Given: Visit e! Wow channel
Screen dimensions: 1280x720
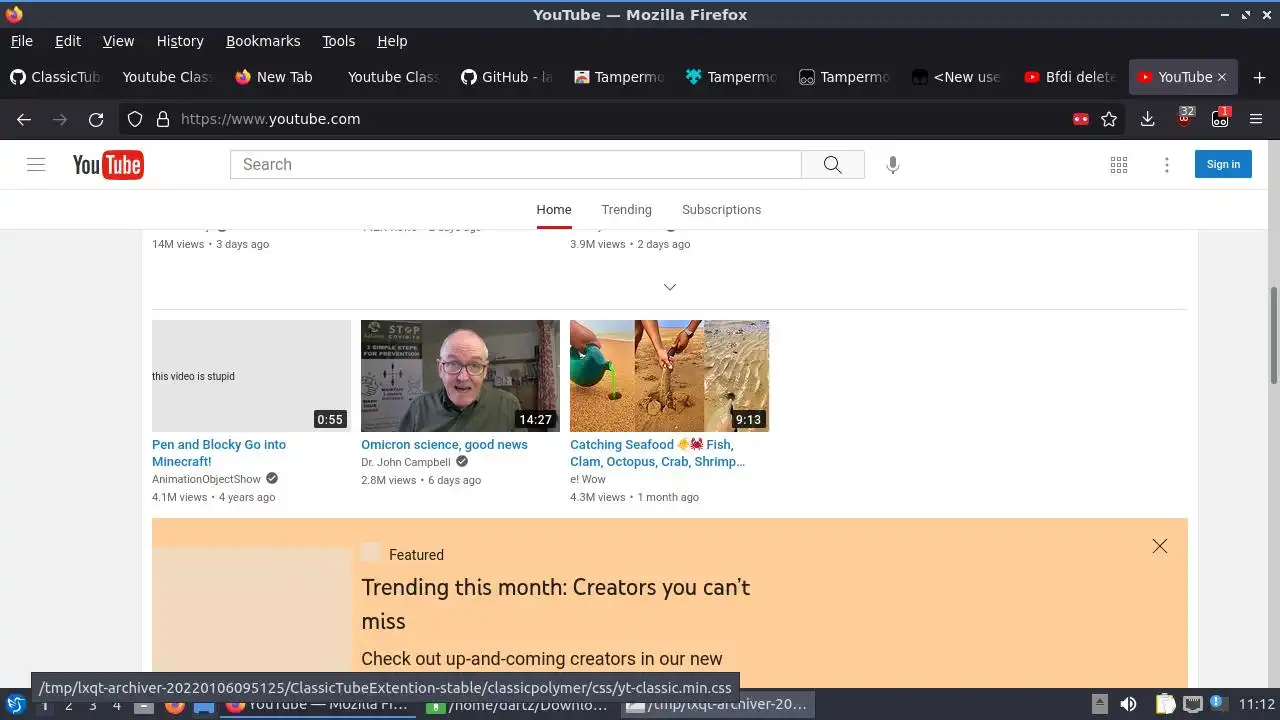Looking at the screenshot, I should (x=588, y=479).
